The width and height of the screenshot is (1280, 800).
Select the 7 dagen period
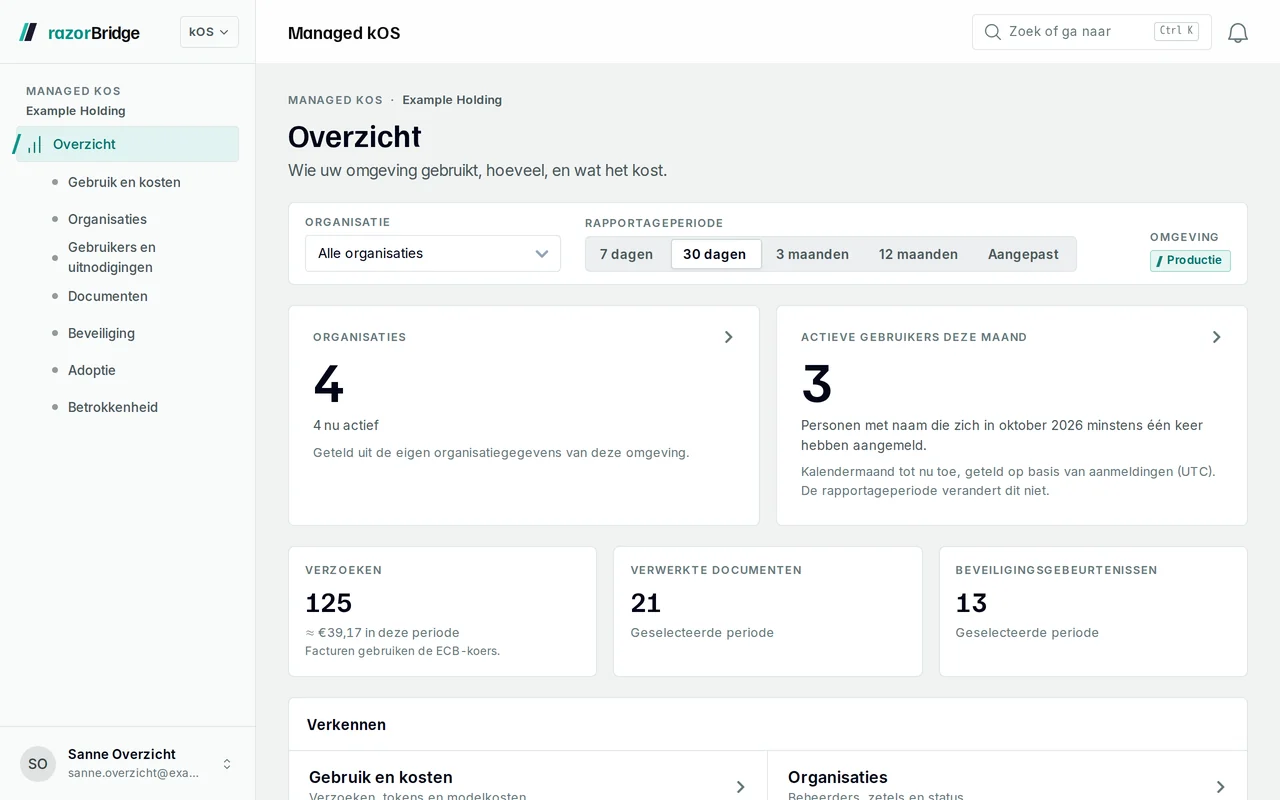pos(627,254)
